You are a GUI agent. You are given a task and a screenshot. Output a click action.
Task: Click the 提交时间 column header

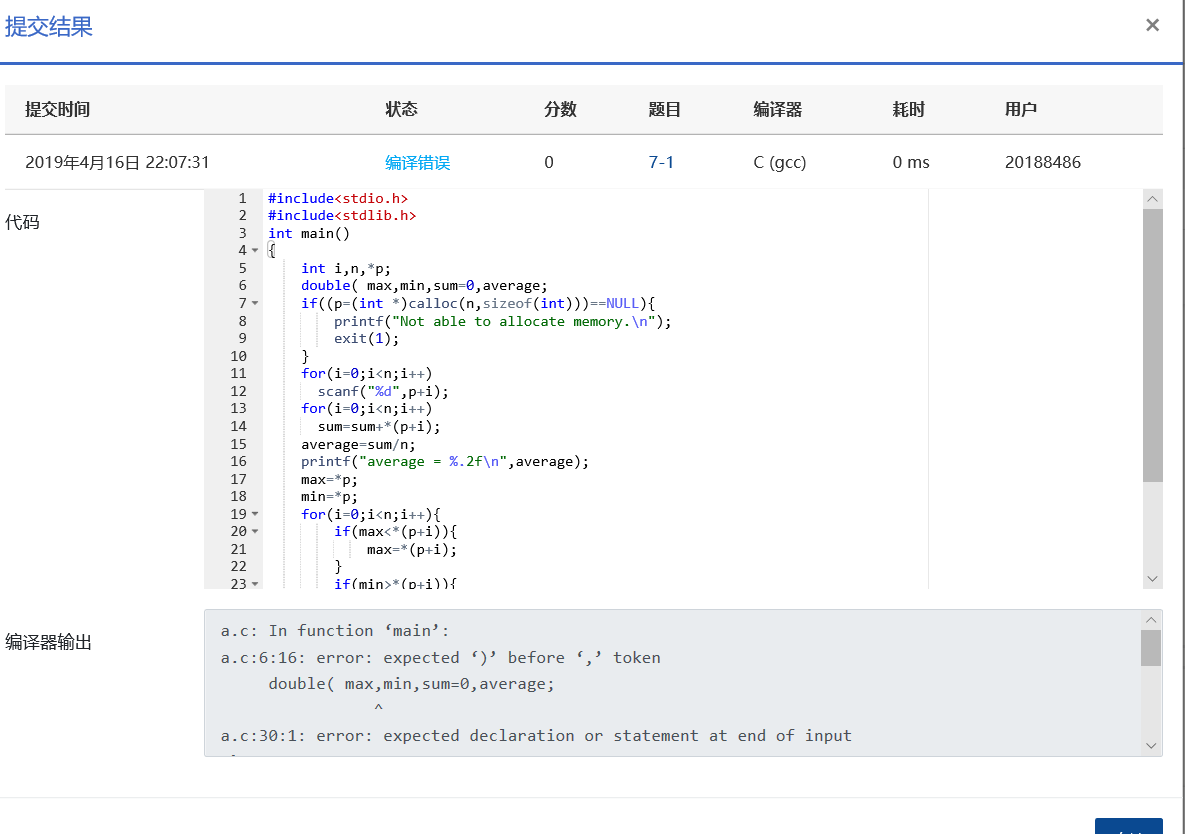(58, 110)
